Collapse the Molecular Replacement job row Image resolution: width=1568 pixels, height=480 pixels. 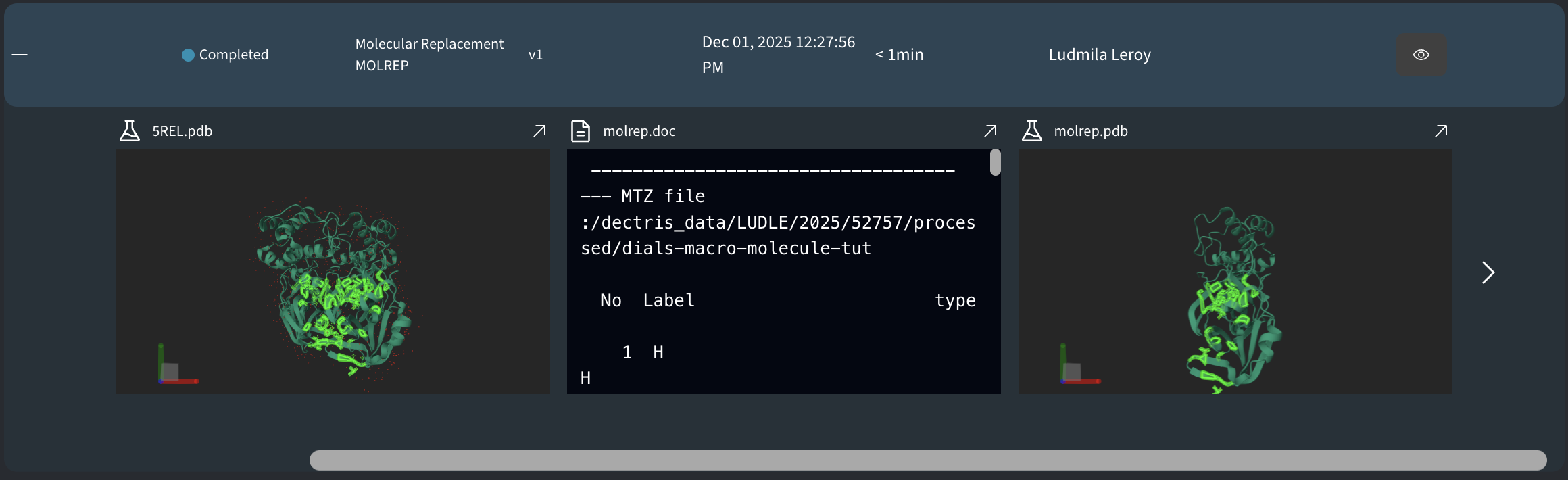pyautogui.click(x=20, y=55)
